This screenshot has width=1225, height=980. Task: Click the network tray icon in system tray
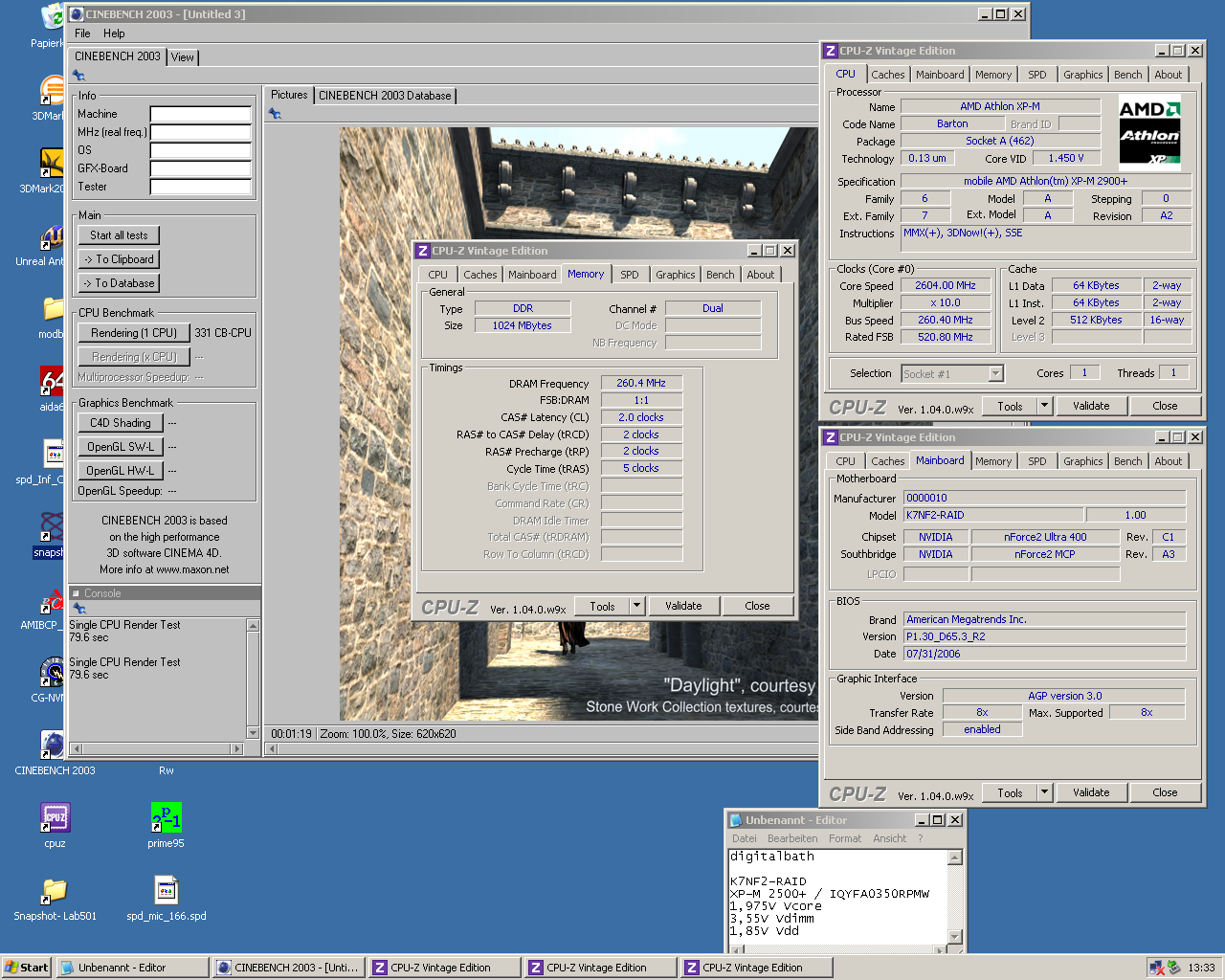click(x=1157, y=968)
